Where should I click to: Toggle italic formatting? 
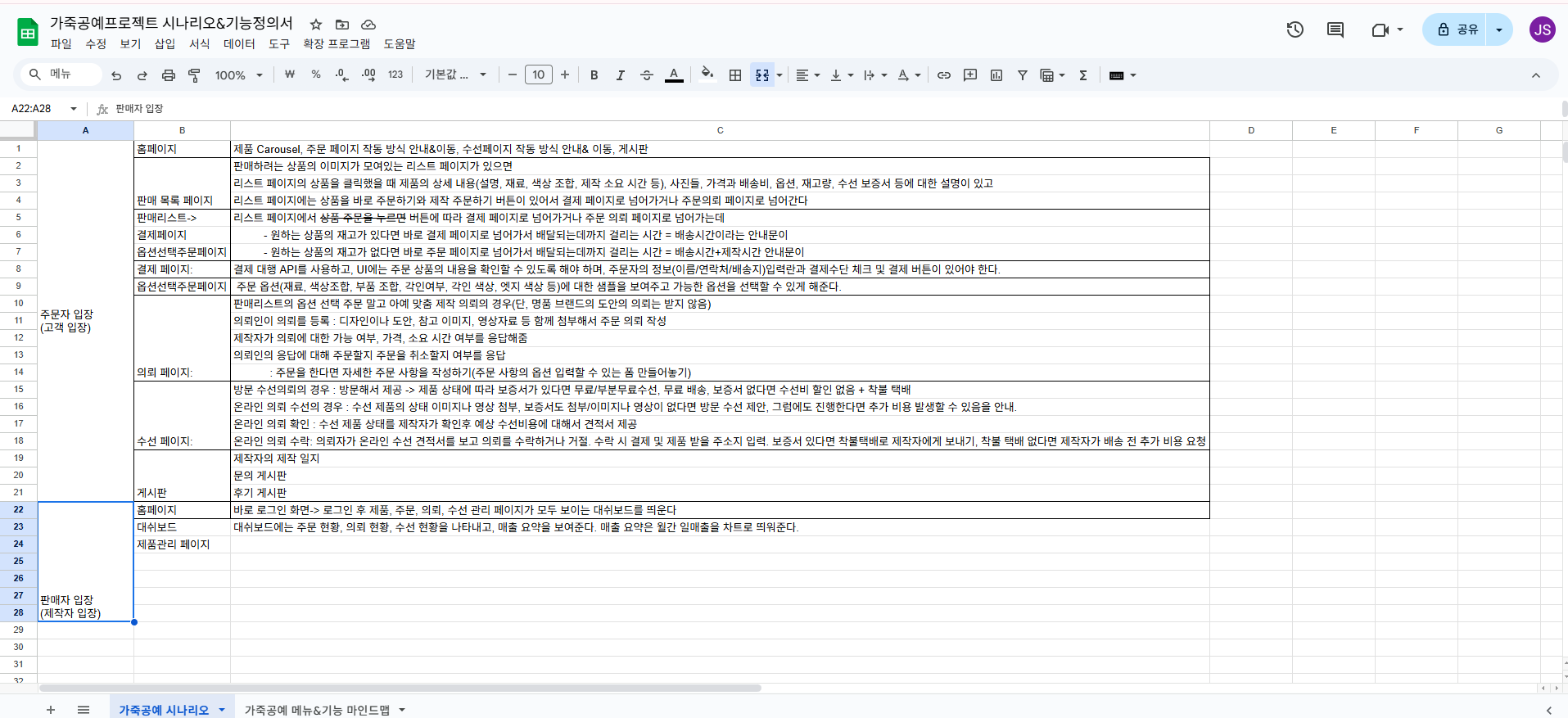(621, 75)
